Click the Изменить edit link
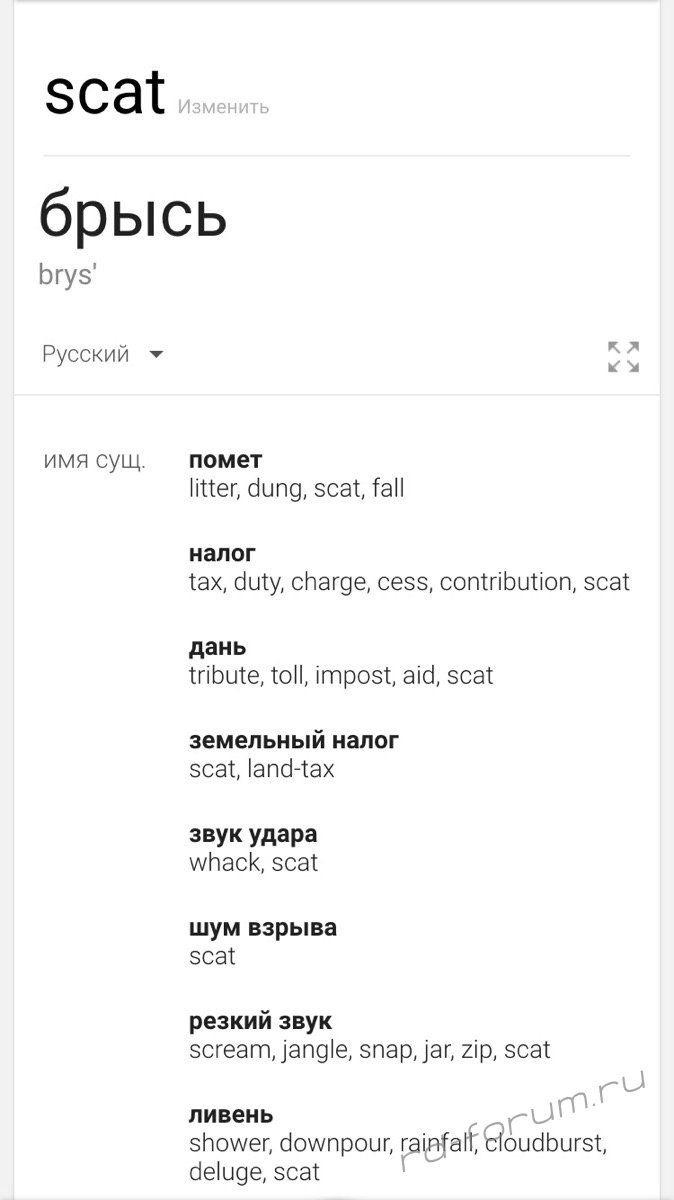The image size is (674, 1200). (x=223, y=107)
